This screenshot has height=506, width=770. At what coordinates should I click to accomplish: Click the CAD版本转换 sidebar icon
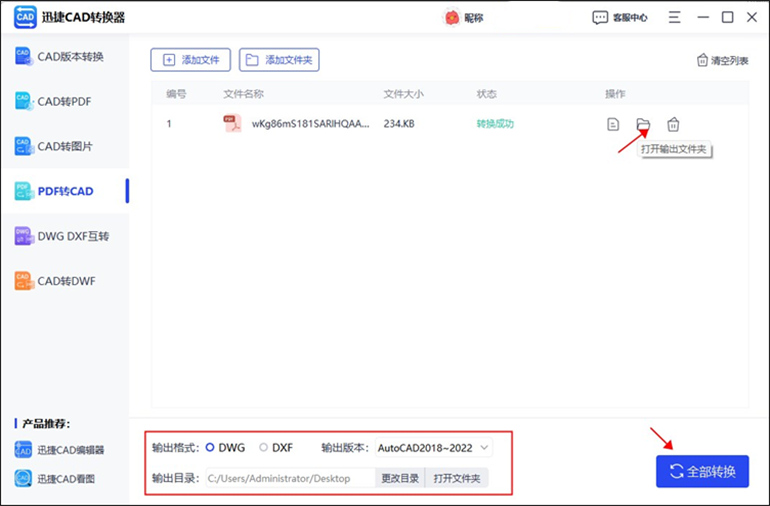click(24, 56)
